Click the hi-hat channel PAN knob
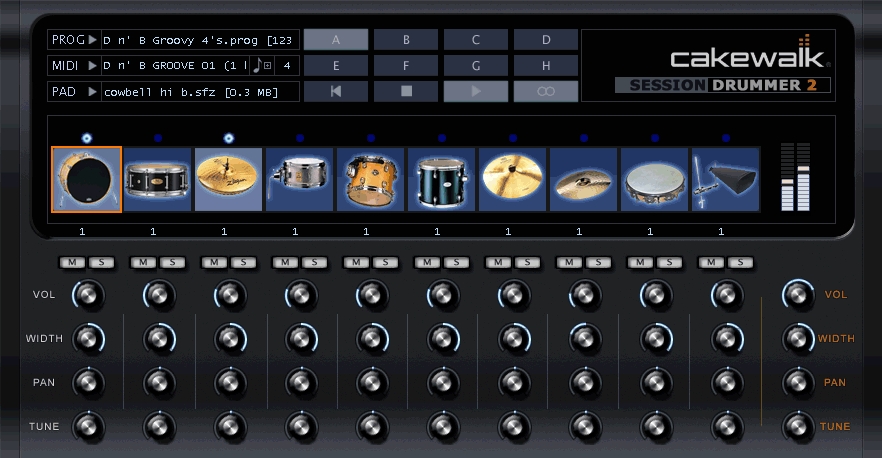This screenshot has height=458, width=882. pos(230,383)
